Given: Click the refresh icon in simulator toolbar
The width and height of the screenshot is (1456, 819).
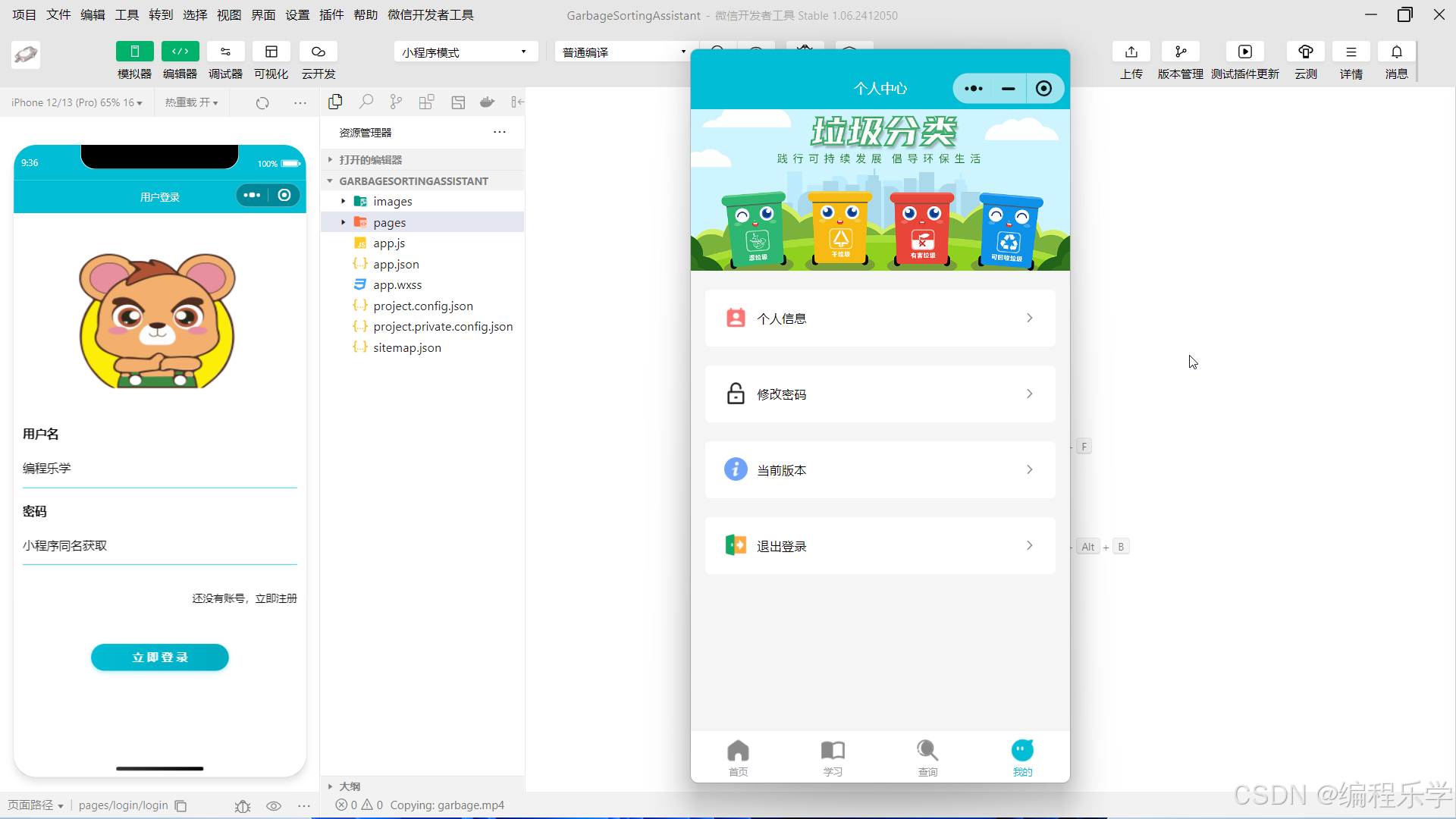Looking at the screenshot, I should tap(262, 103).
